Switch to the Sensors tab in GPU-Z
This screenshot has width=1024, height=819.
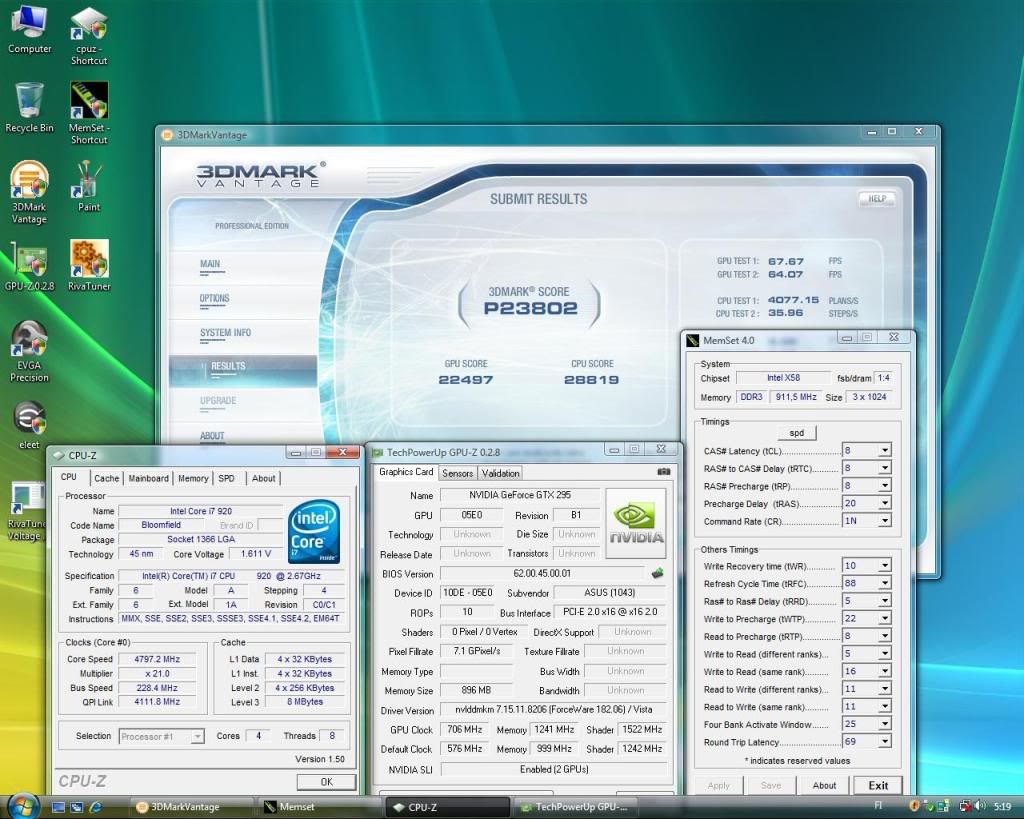click(457, 473)
